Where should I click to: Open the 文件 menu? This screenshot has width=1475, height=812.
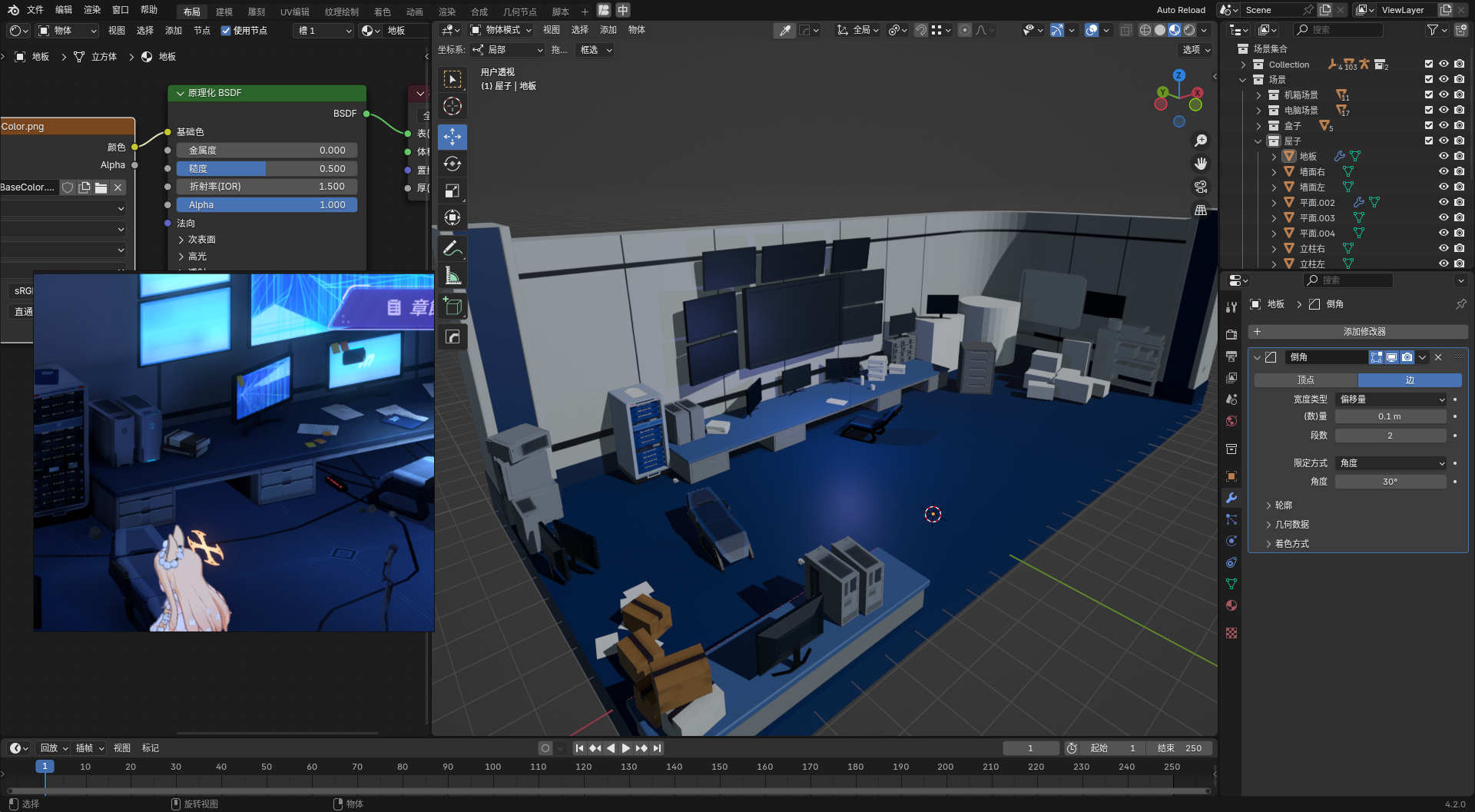[x=35, y=10]
